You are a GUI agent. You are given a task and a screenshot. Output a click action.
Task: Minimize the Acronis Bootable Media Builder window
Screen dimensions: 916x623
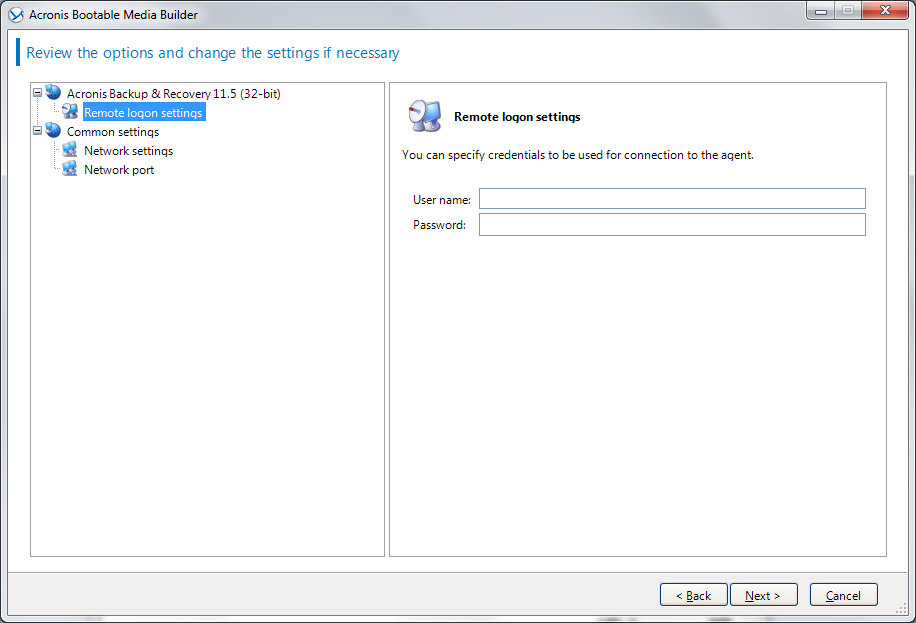[x=821, y=11]
